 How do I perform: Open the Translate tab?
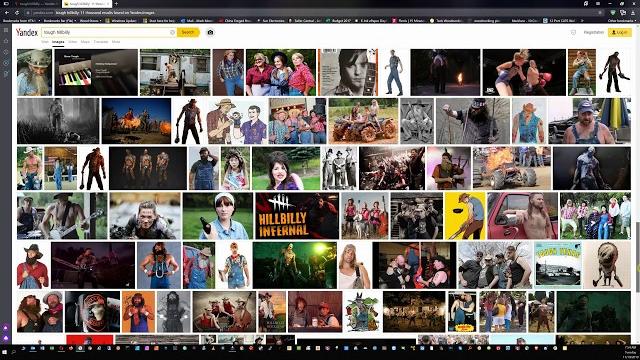101,42
